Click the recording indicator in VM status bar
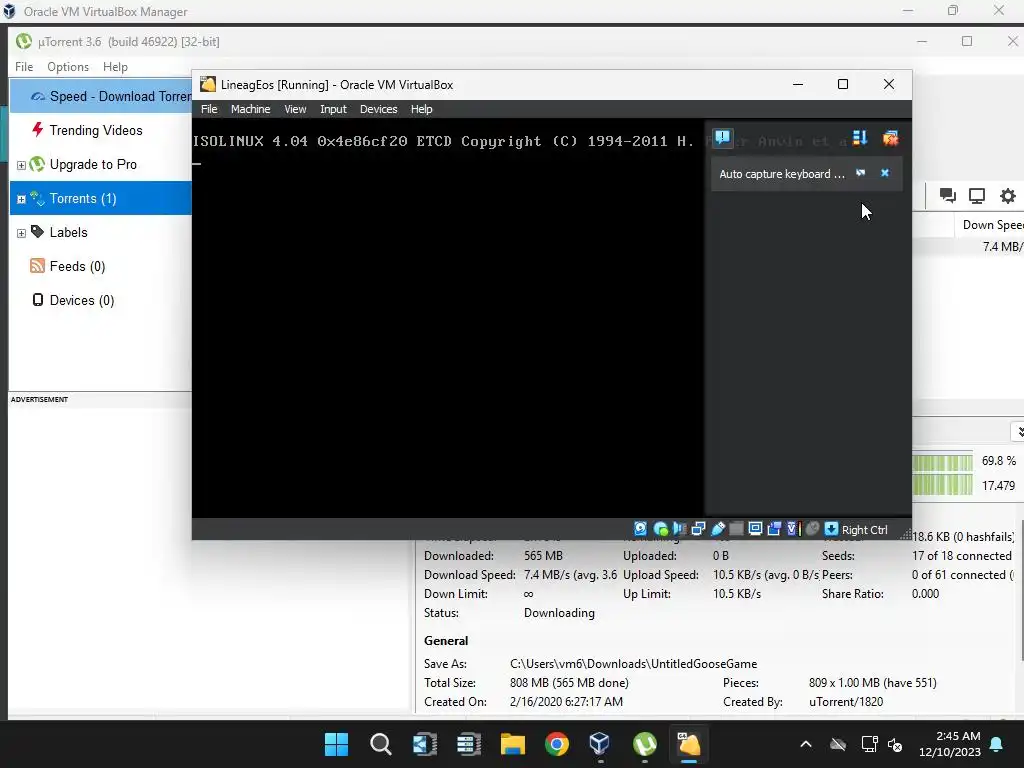The image size is (1024, 768). pyautogui.click(x=774, y=529)
